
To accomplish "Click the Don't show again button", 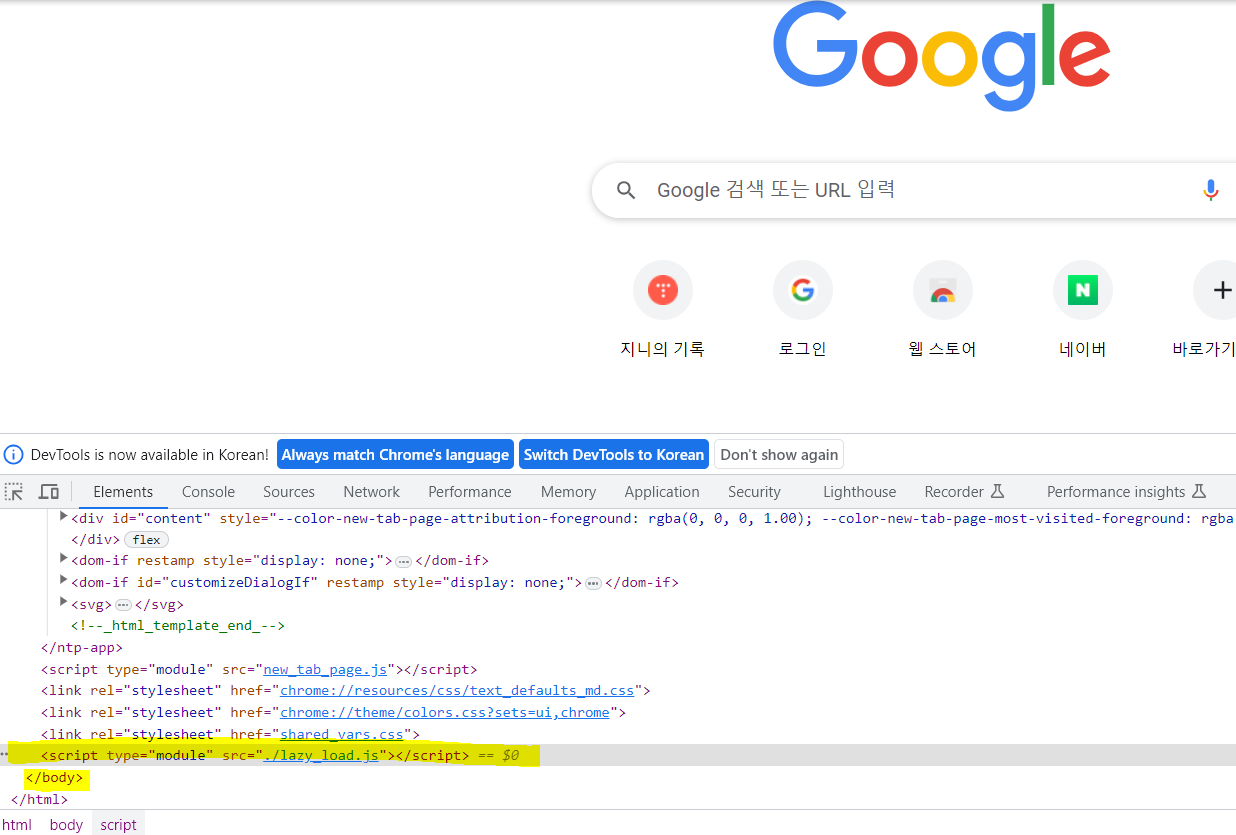I will coord(779,454).
